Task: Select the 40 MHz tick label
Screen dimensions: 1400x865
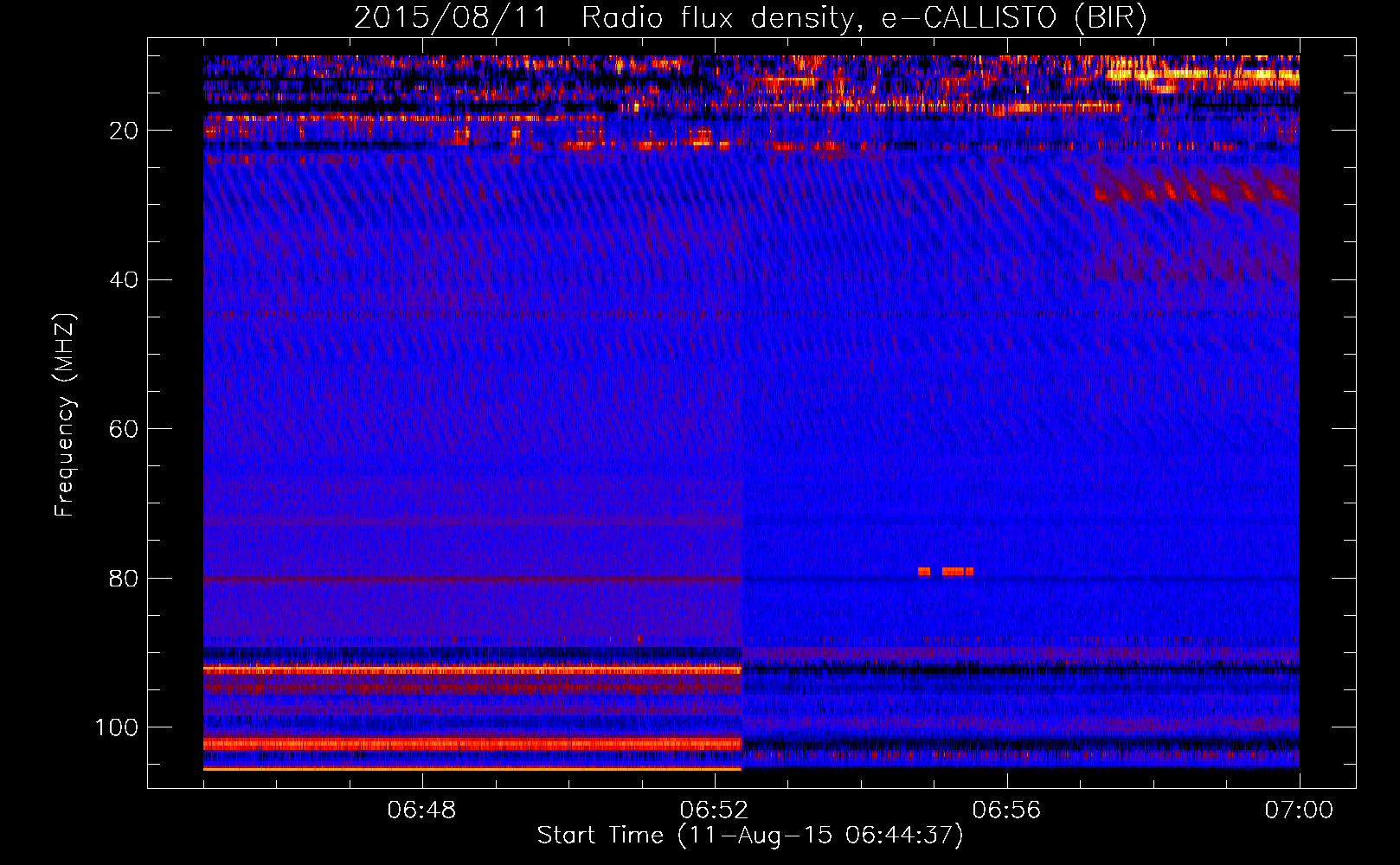Action: (x=124, y=280)
